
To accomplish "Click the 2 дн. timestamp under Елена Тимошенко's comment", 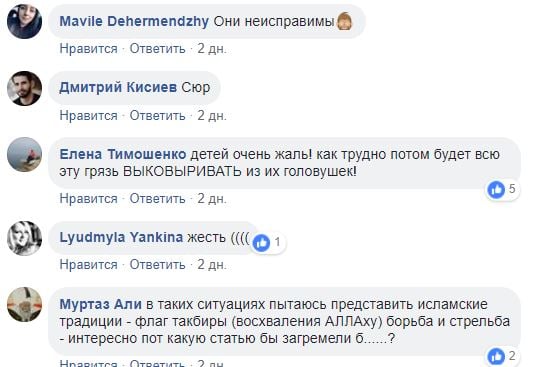I will (212, 198).
